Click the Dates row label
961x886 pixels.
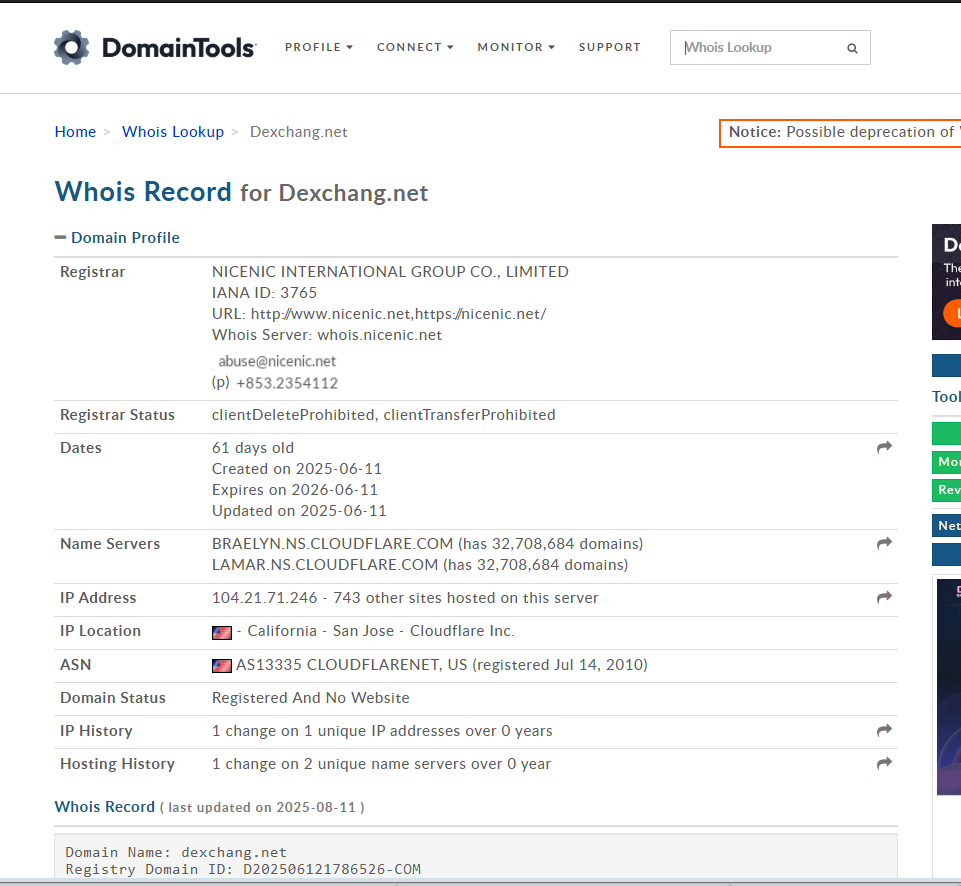(x=81, y=448)
